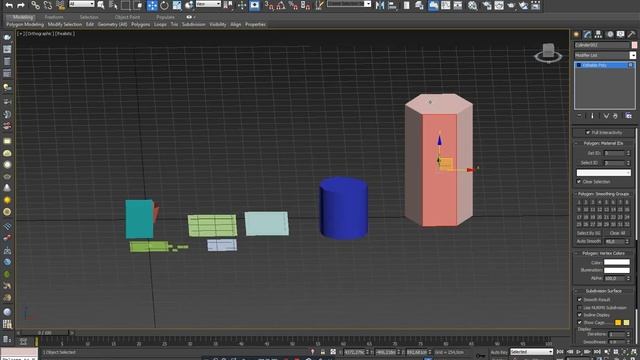Open the reference coordinate system dropdown
This screenshot has width=640, height=360.
tap(208, 4)
